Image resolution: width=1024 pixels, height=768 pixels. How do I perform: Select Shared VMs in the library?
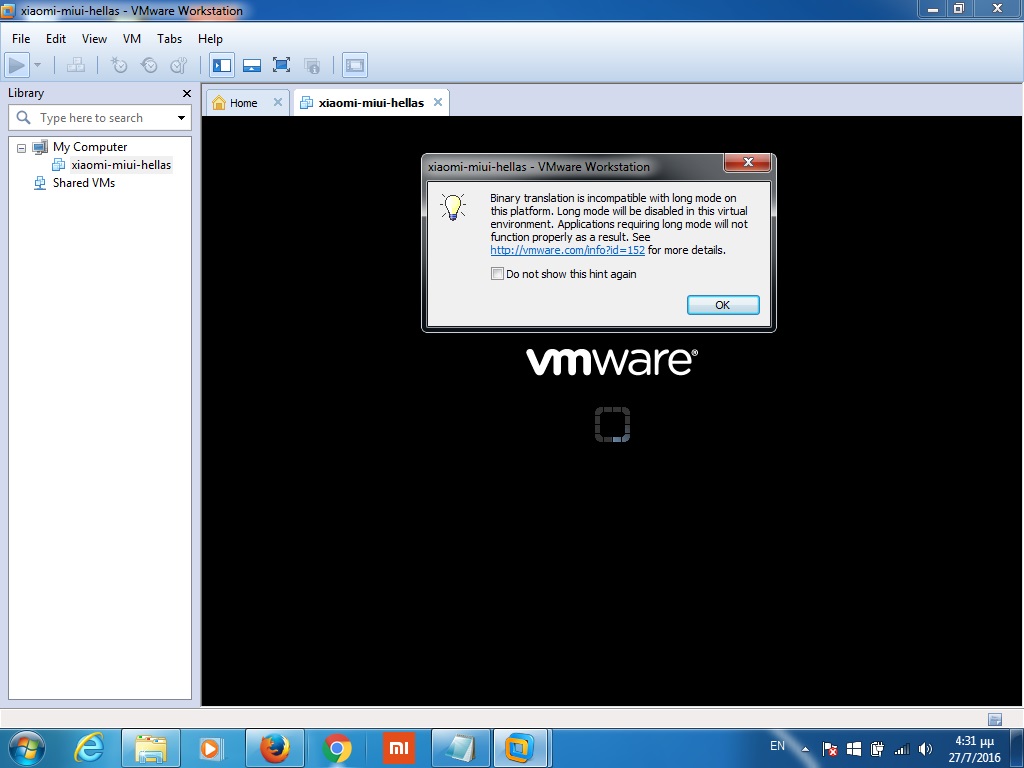[x=84, y=183]
